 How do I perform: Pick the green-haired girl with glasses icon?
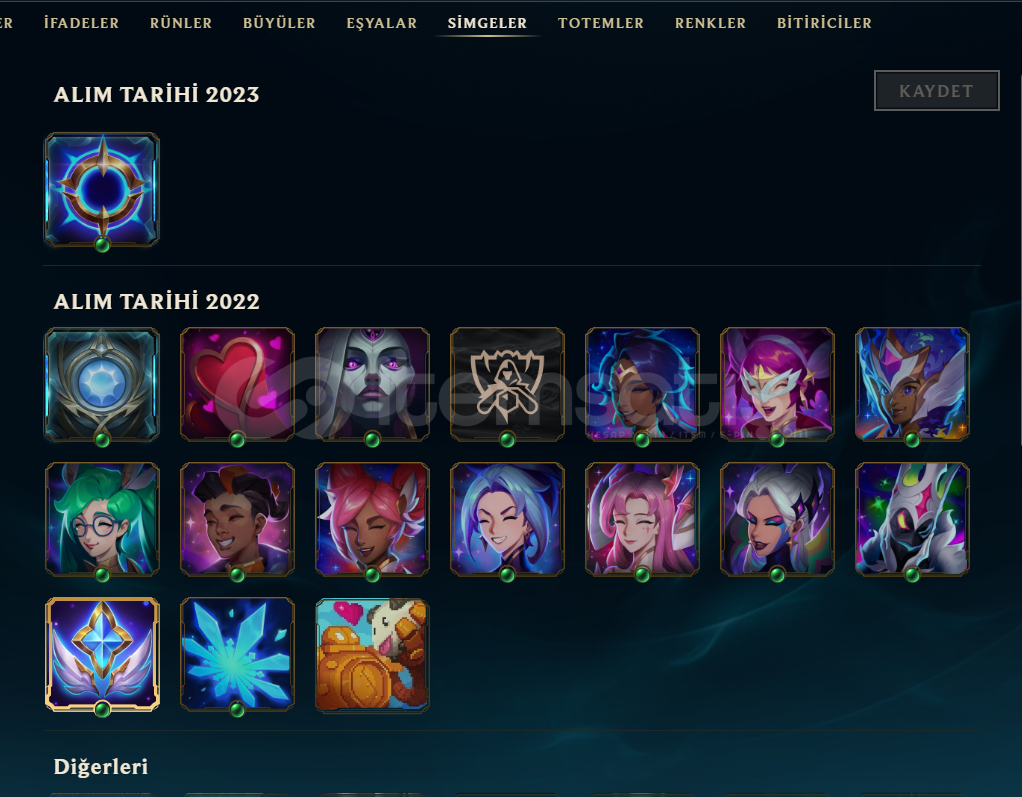[x=102, y=519]
